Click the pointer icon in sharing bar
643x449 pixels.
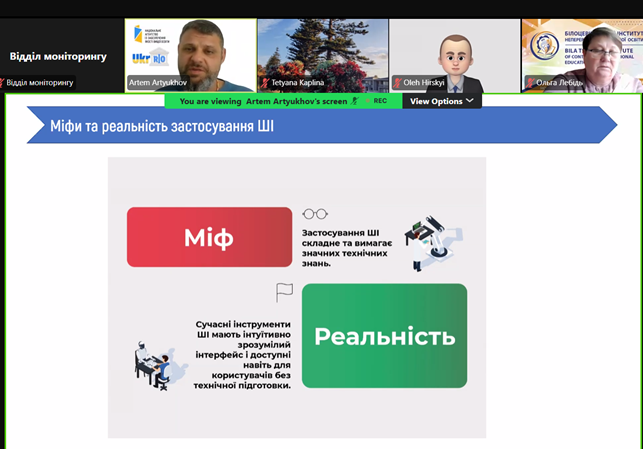(355, 101)
